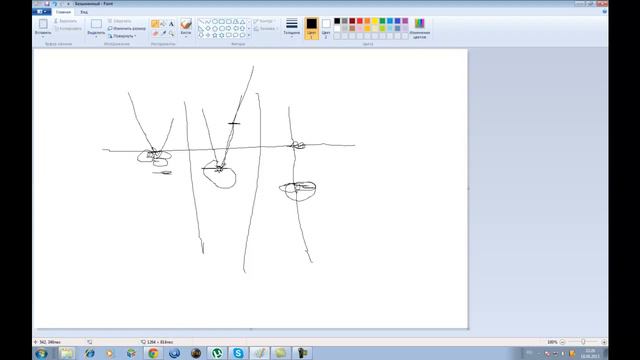Choose the curve shape
This screenshot has width=640, height=360.
(x=208, y=22)
